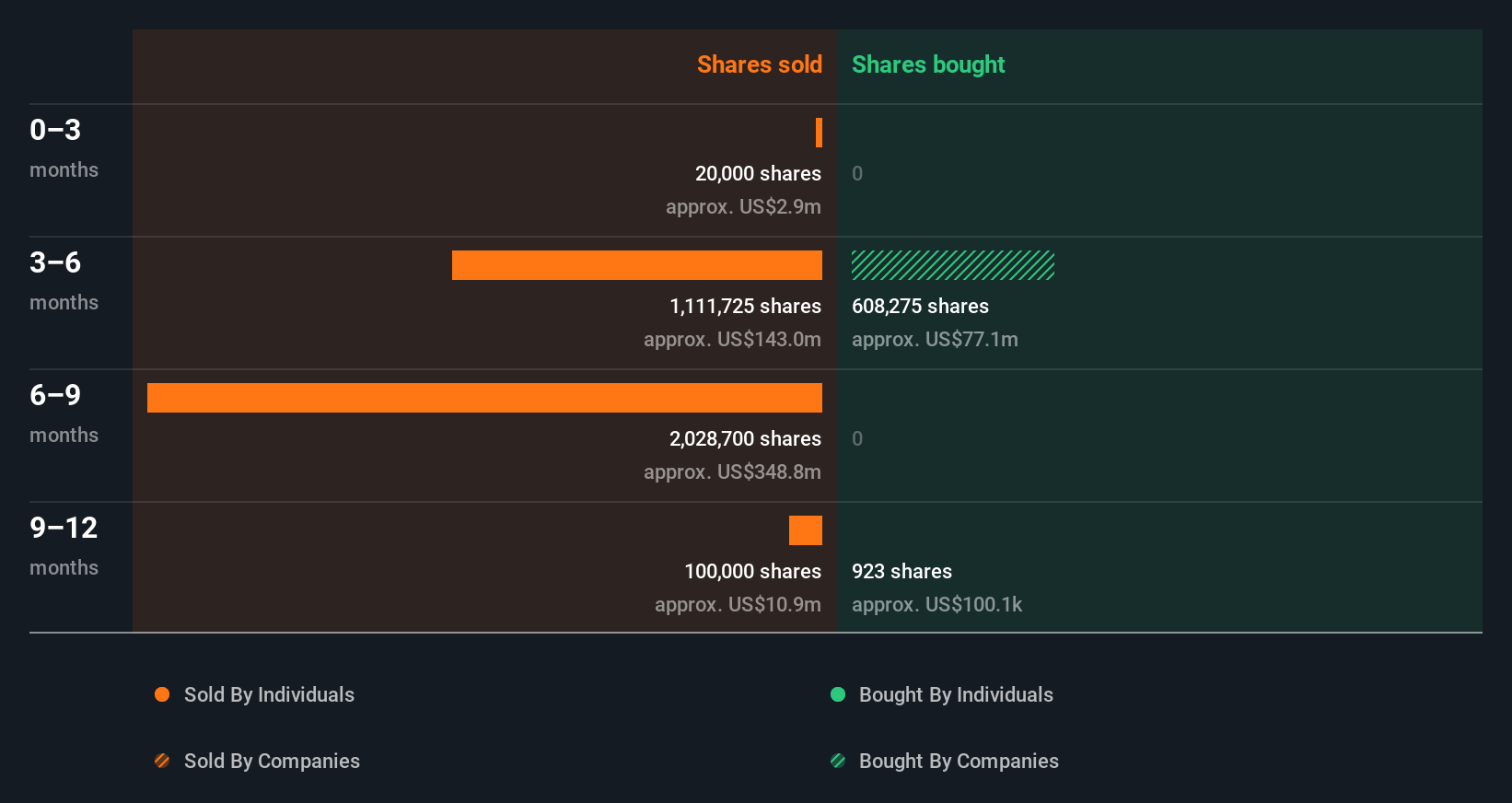Click the zero bought value in 0–3 months row
The width and height of the screenshot is (1512, 803).
pyautogui.click(x=857, y=173)
